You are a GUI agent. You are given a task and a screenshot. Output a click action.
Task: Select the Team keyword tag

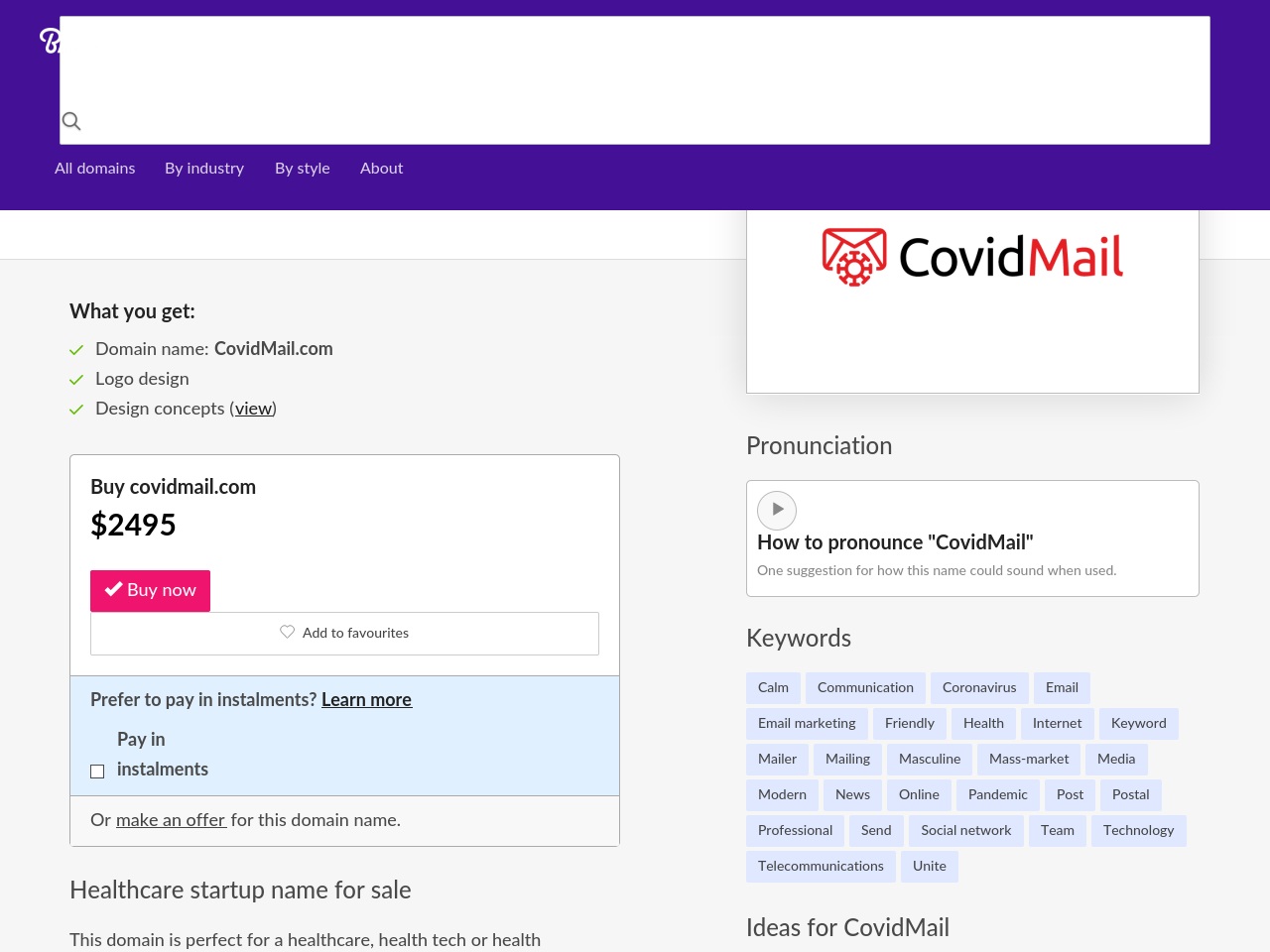(x=1058, y=831)
